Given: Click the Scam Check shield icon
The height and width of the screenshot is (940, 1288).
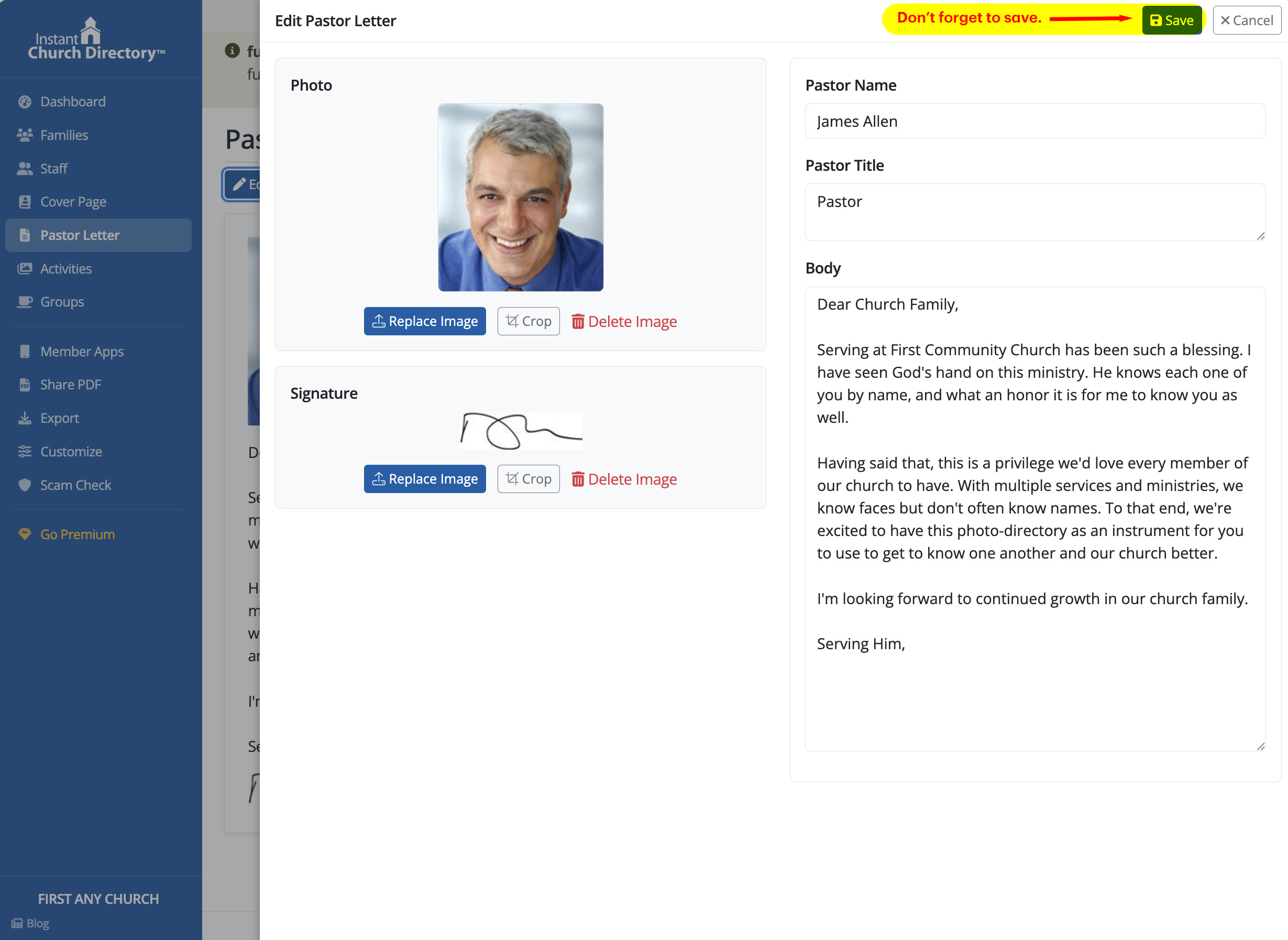Looking at the screenshot, I should (25, 485).
